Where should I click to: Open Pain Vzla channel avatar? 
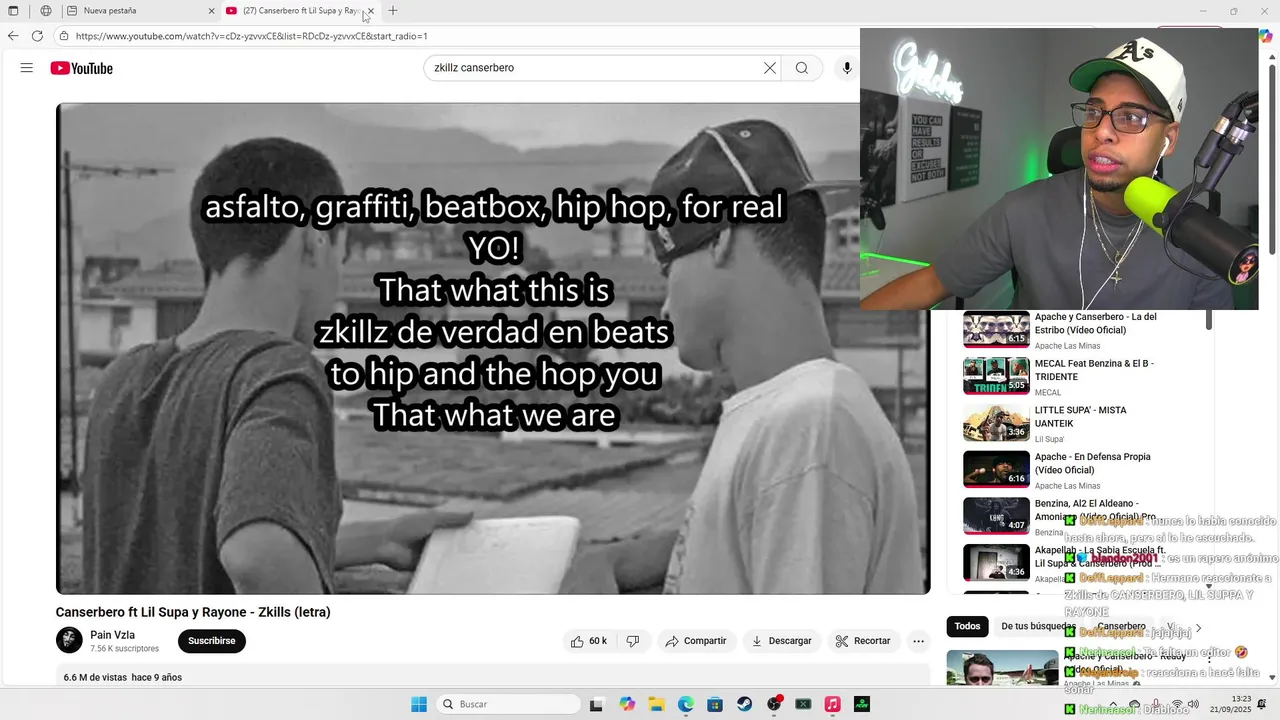[x=69, y=640]
